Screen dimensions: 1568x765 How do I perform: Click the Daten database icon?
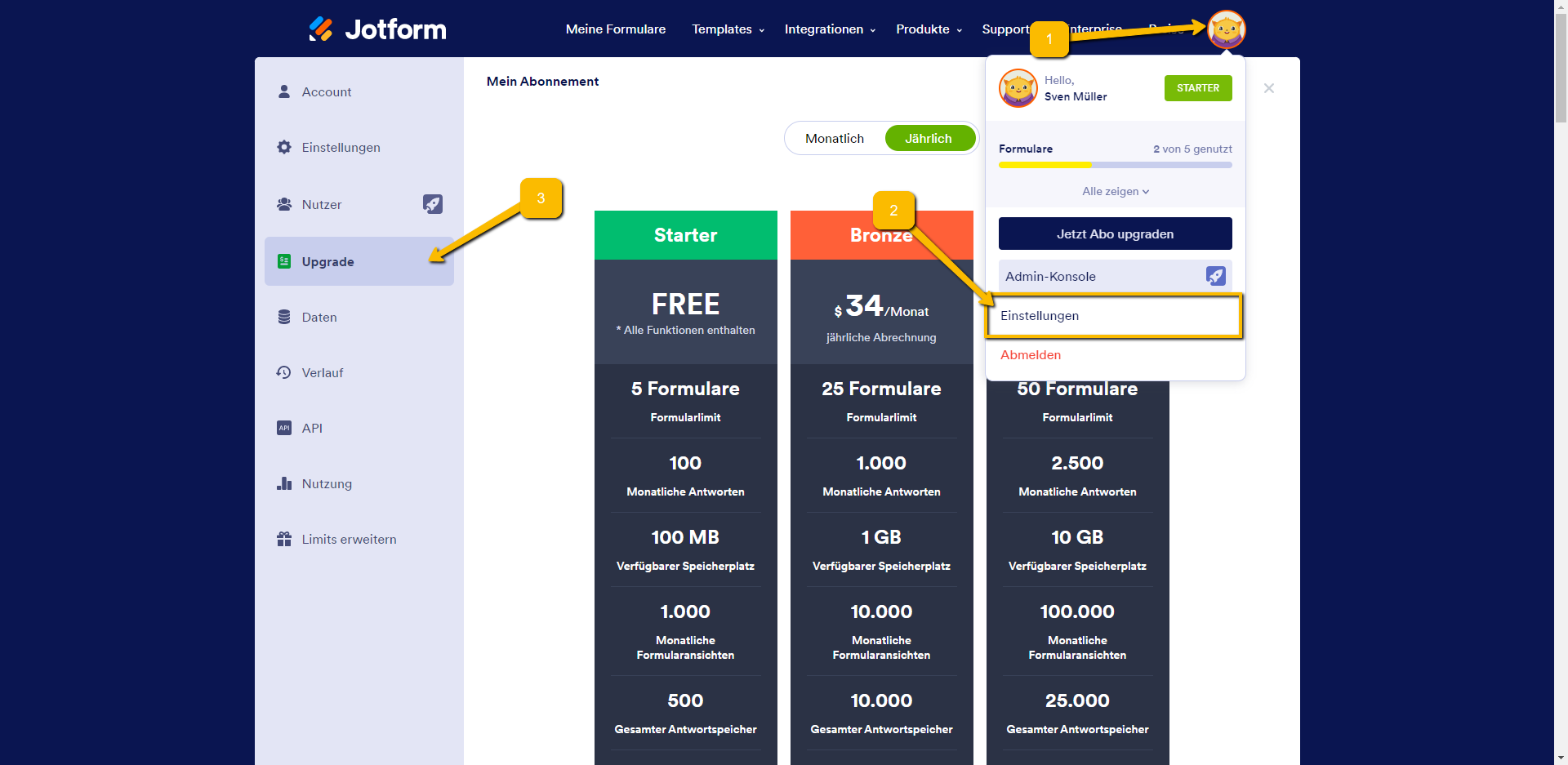[284, 317]
